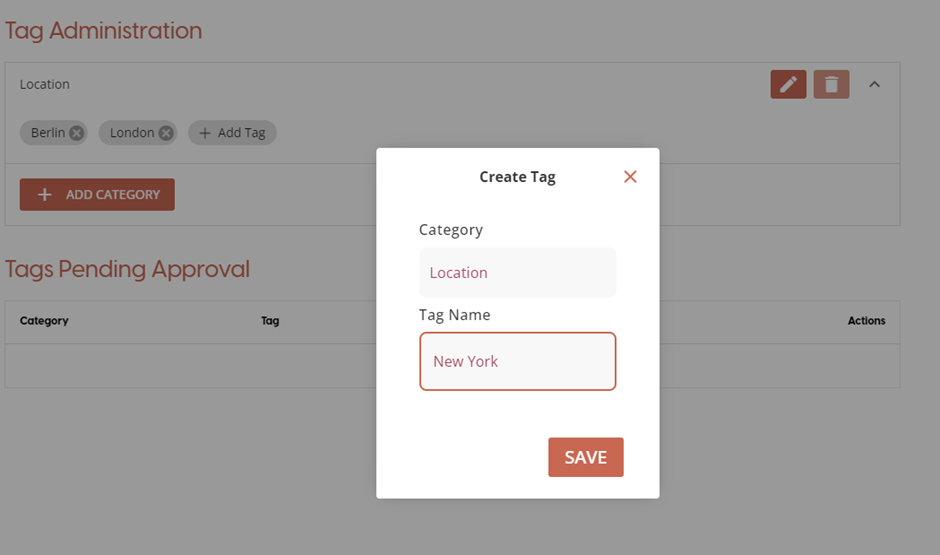Collapse the Location category panel

(x=874, y=85)
